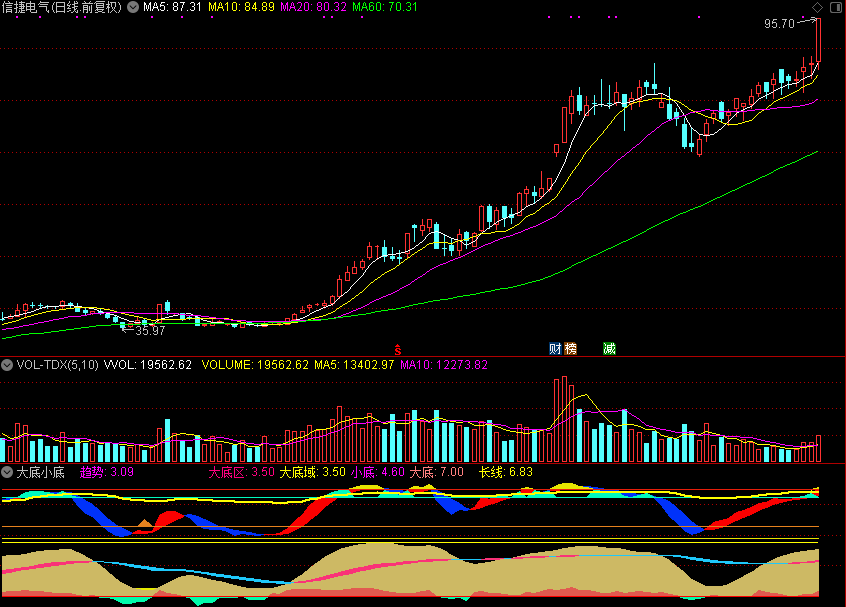Click the 大底小底 indicator name
Viewport: 846px width, 607px height.
pos(40,471)
